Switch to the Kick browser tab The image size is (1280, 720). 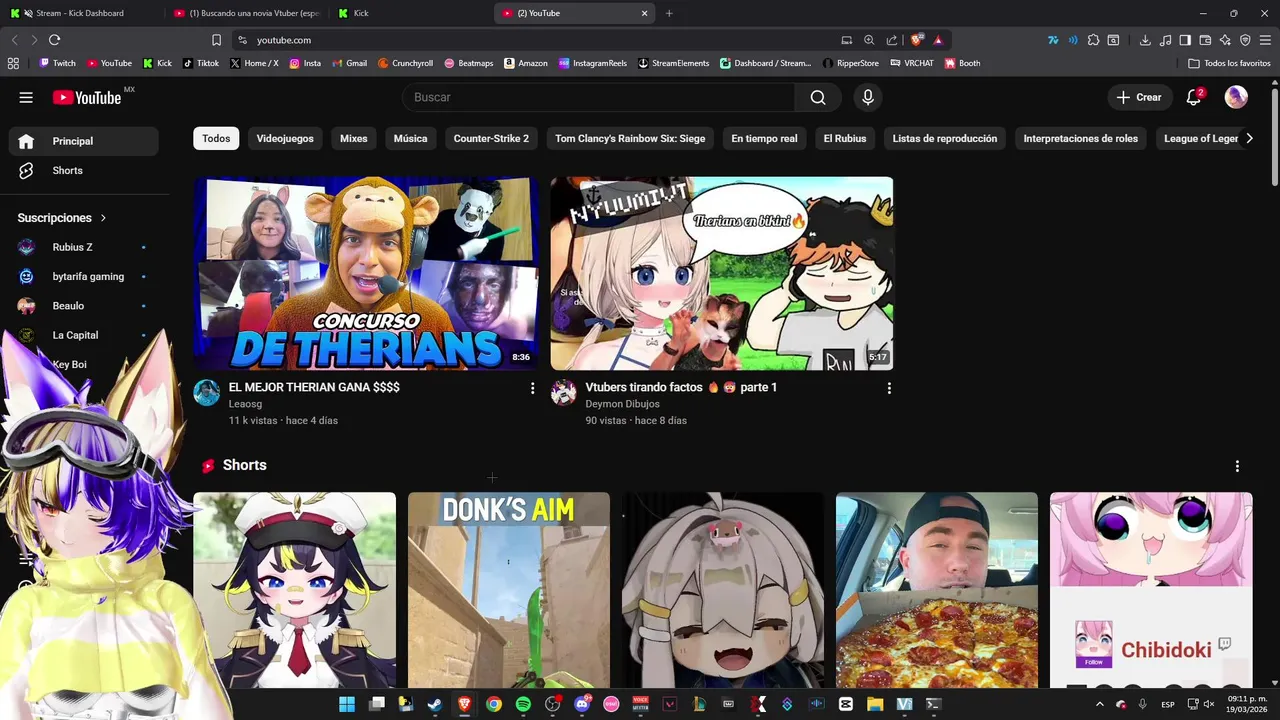pos(410,13)
